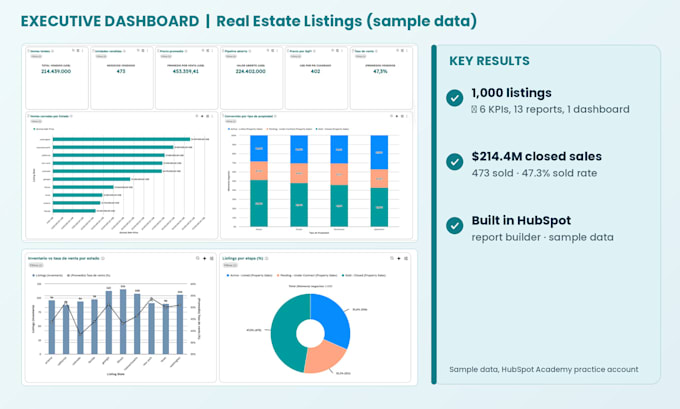
Task: Click the table view icon on the 453.359,41 card
Action: [x=208, y=51]
